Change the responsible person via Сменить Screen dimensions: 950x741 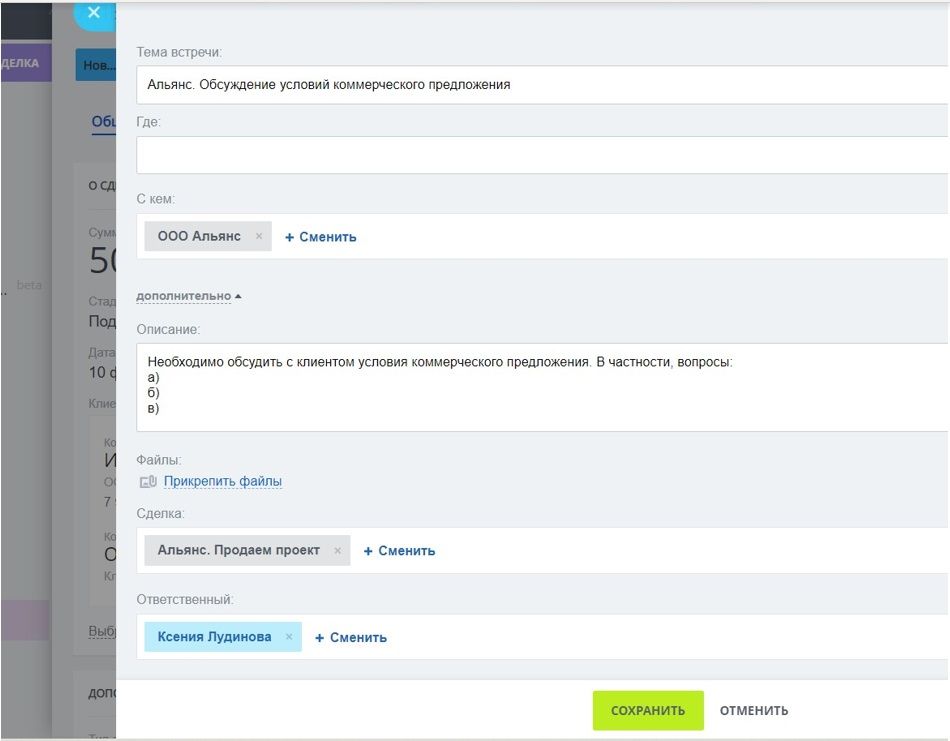(x=351, y=637)
